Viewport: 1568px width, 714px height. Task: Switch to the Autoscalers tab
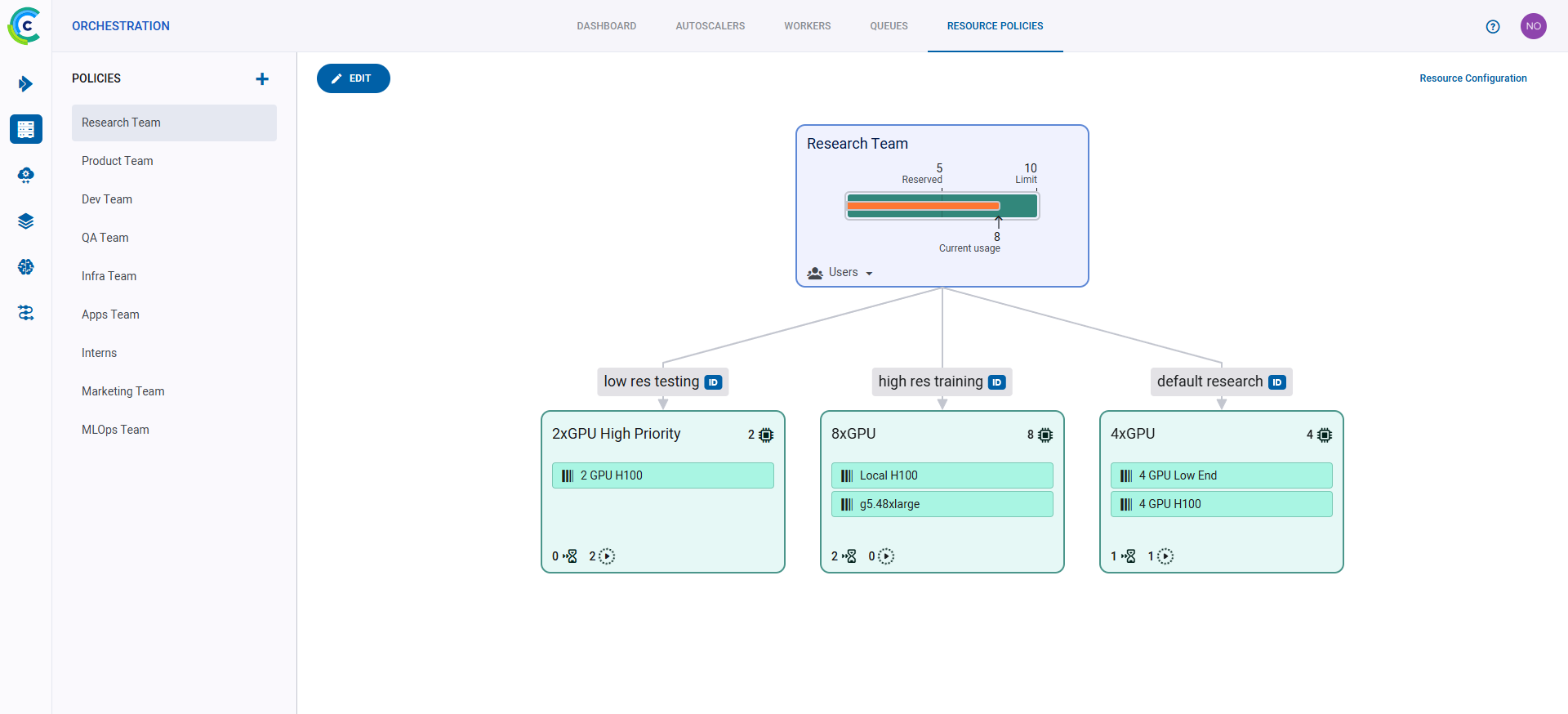click(710, 26)
